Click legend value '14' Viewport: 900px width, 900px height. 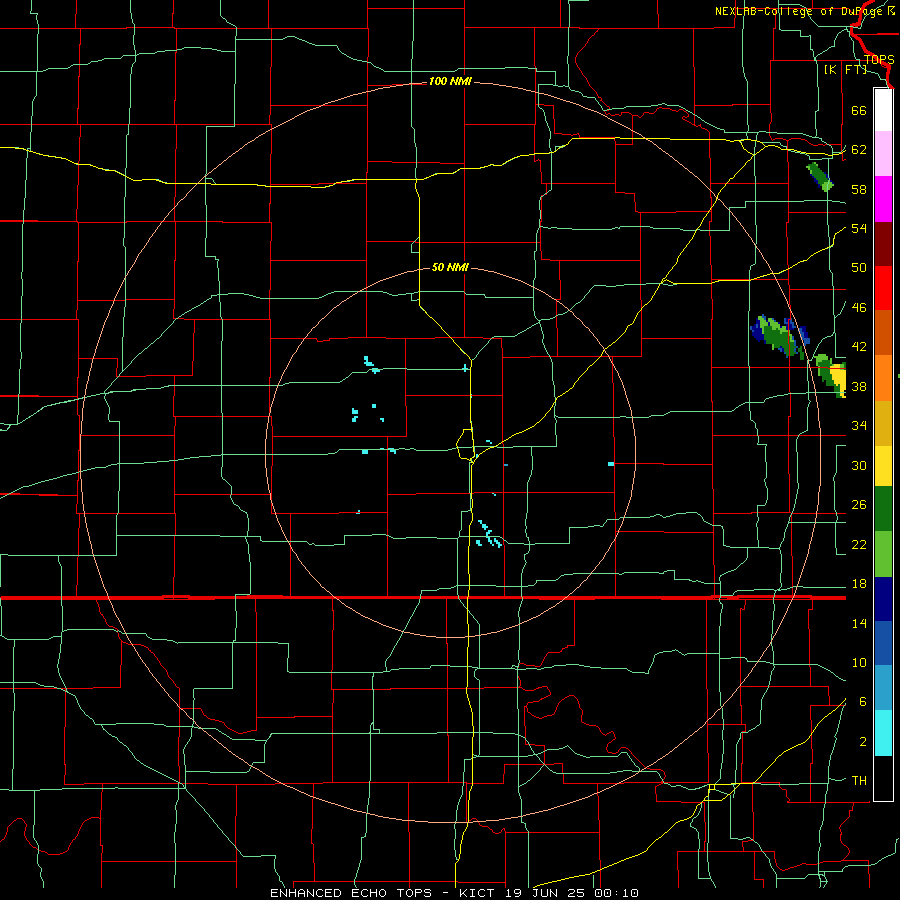coord(859,623)
